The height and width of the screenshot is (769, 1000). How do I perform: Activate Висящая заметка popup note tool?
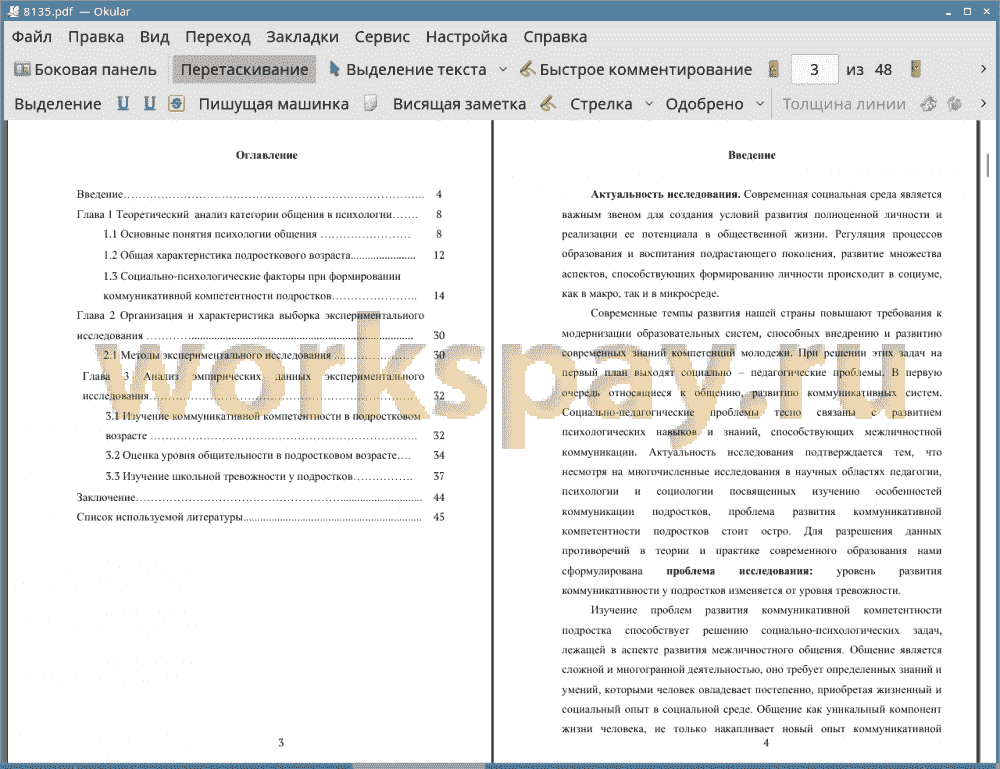point(459,104)
